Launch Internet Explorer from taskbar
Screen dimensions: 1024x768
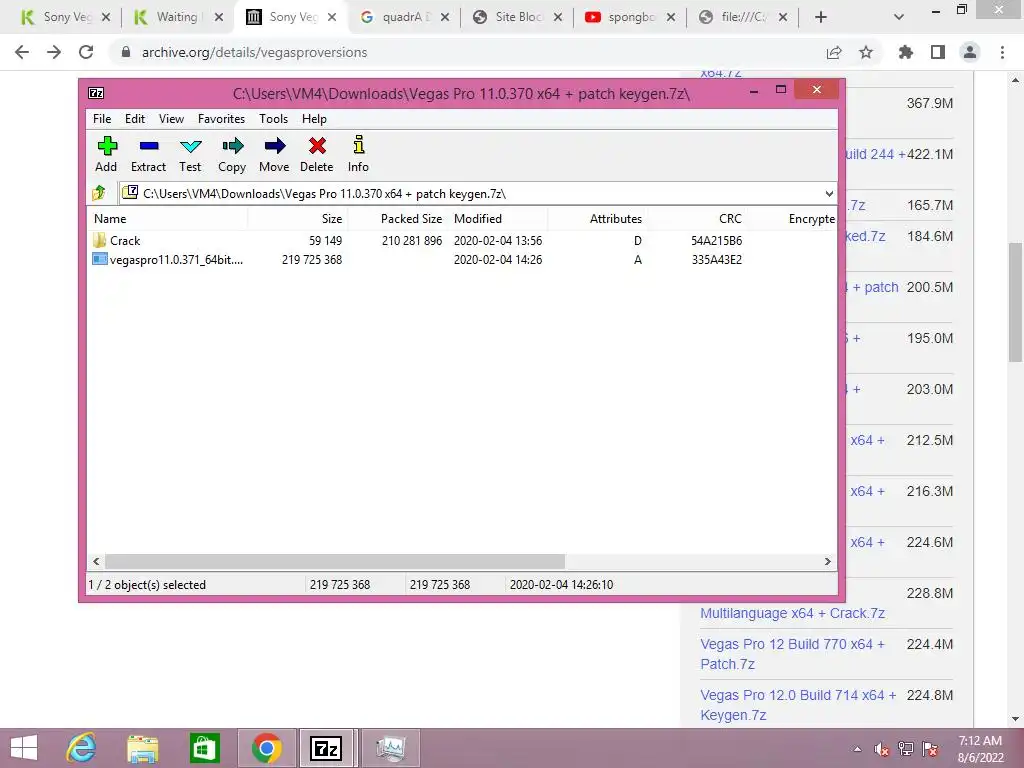click(x=81, y=748)
